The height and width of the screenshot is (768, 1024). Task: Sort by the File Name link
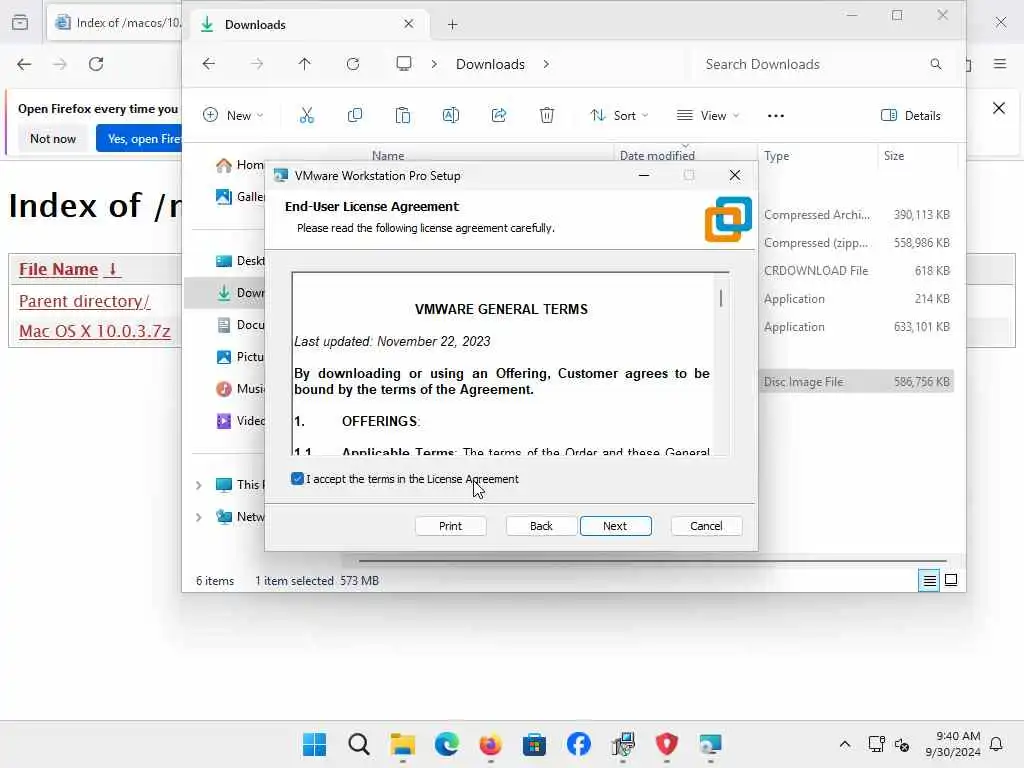tap(69, 269)
